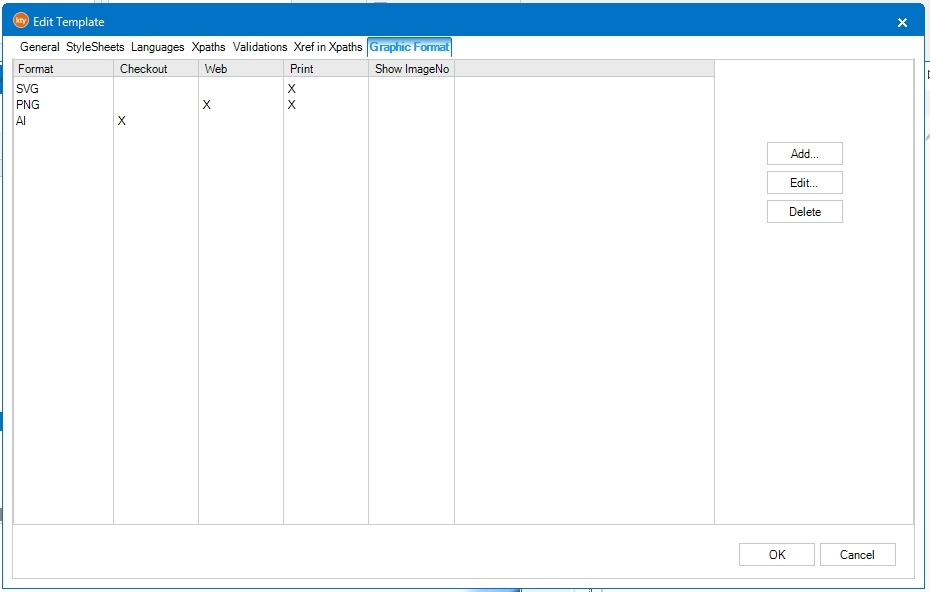Click Cancel to discard changes
The width and height of the screenshot is (930, 592).
click(x=857, y=555)
